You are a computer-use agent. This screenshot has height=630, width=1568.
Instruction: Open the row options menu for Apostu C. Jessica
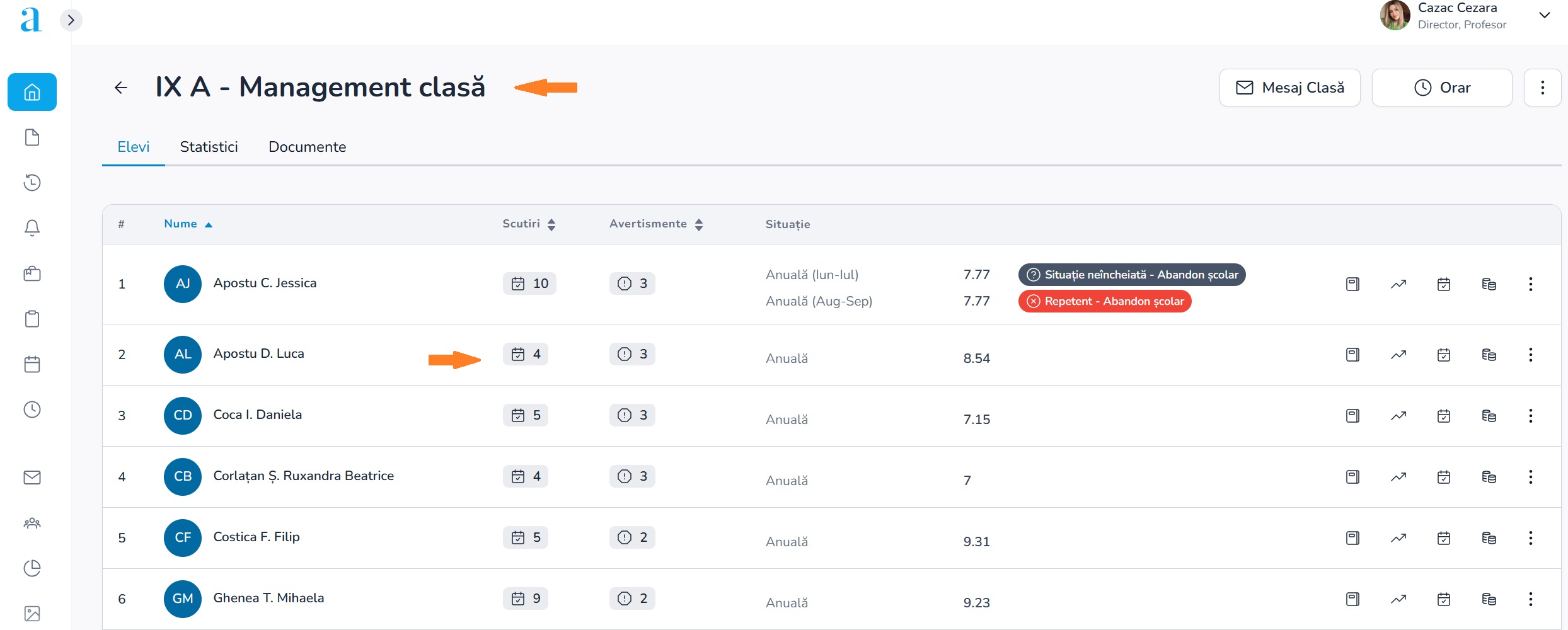1530,284
